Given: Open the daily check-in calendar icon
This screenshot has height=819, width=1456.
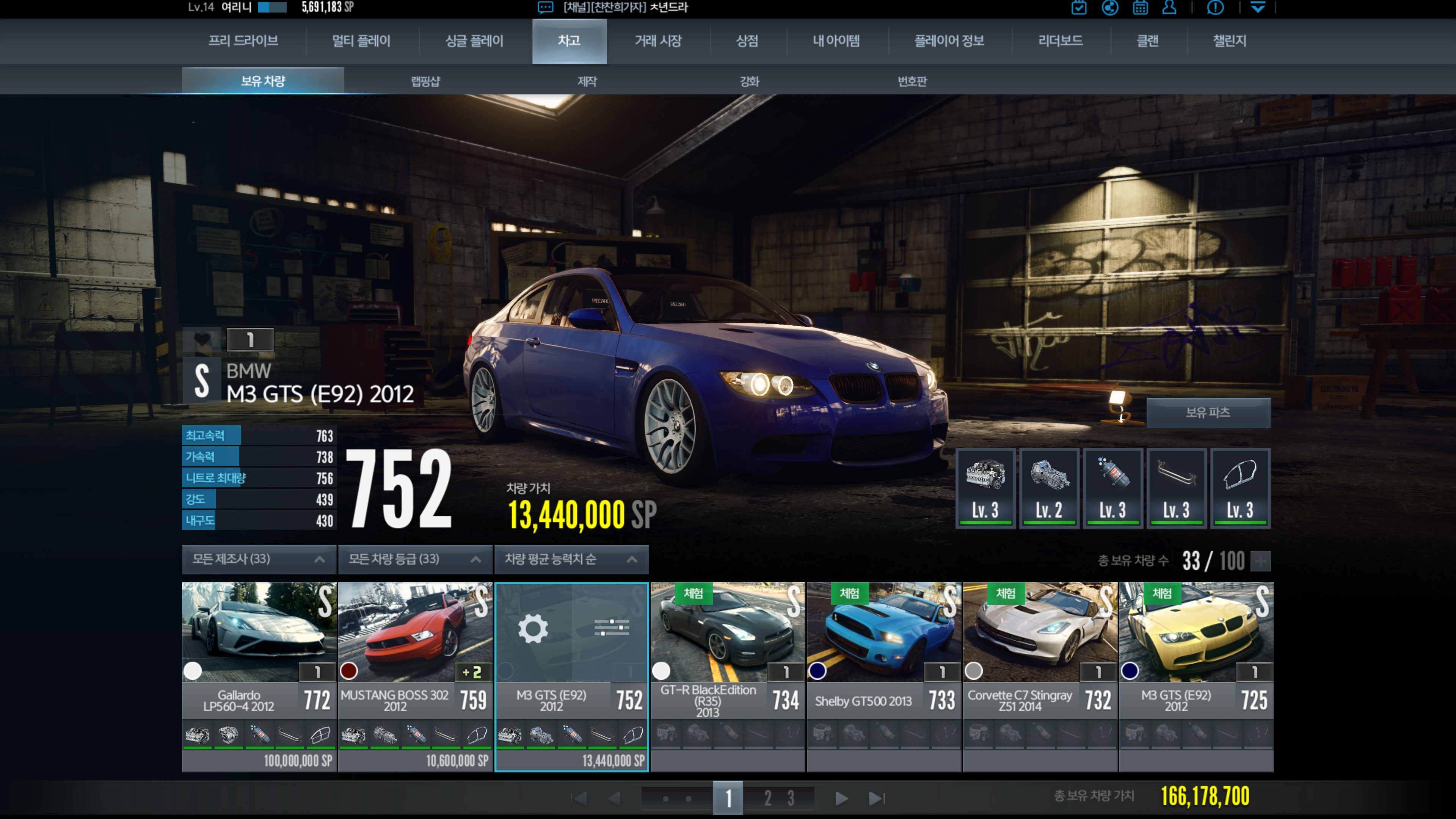Looking at the screenshot, I should tap(1078, 7).
